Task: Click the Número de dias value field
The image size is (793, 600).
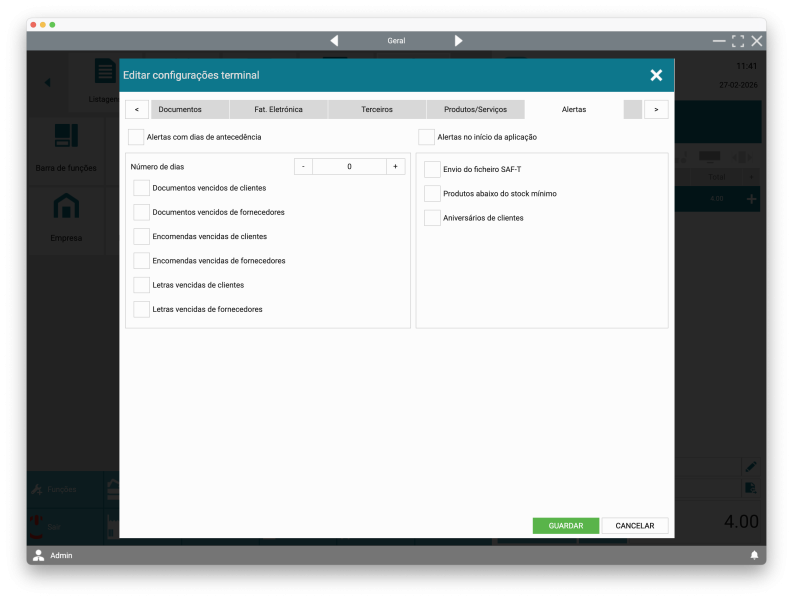Action: coord(349,167)
